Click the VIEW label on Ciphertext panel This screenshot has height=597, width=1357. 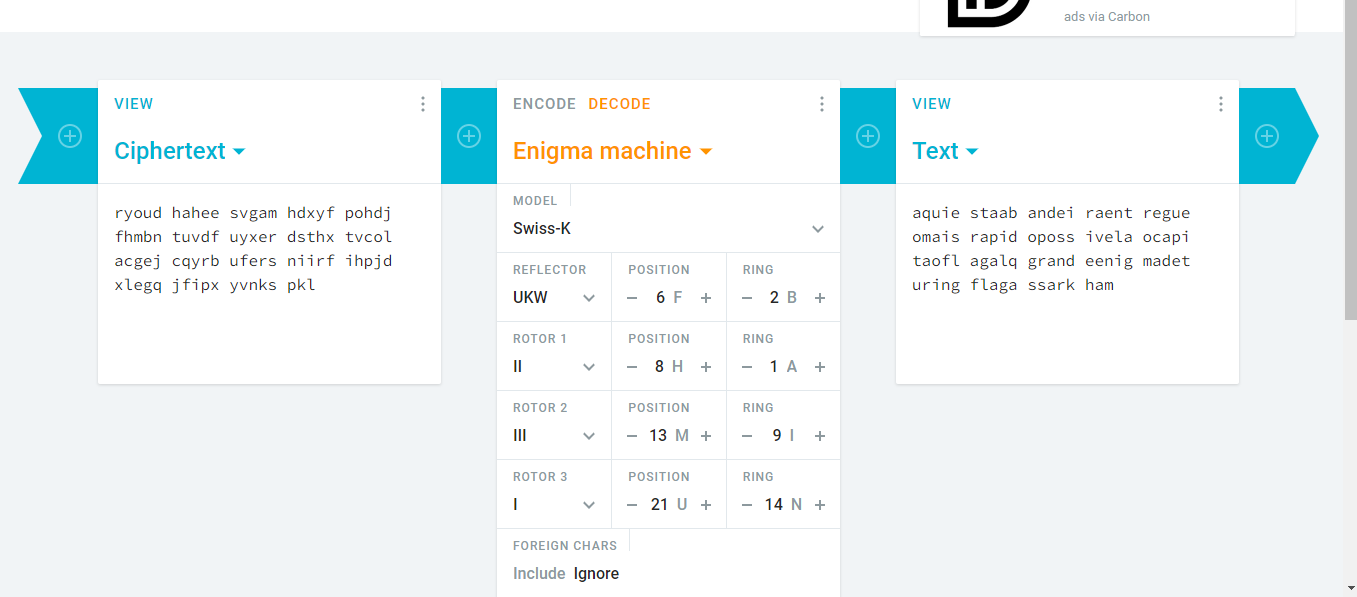pos(134,104)
